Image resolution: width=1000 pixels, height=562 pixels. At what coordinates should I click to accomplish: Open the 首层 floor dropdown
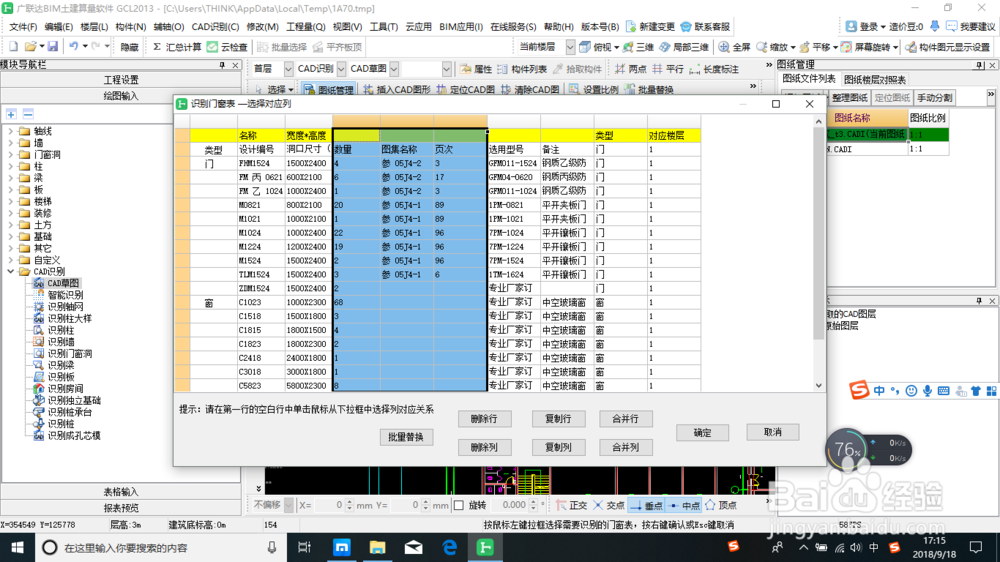[288, 69]
